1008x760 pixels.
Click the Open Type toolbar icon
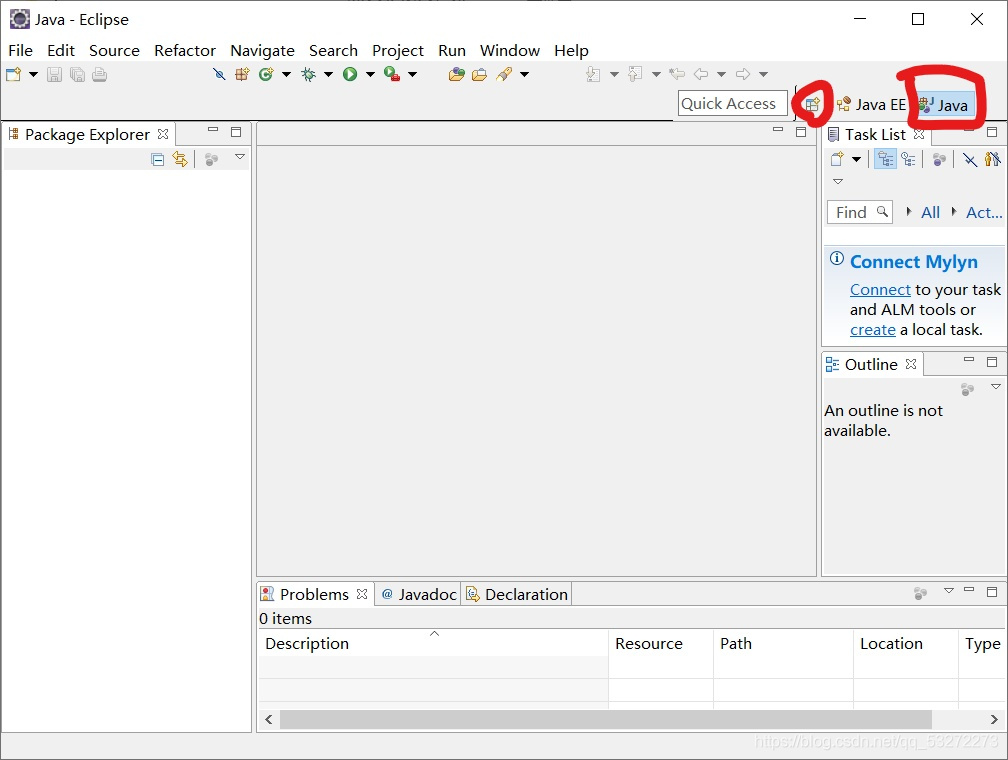pos(456,75)
